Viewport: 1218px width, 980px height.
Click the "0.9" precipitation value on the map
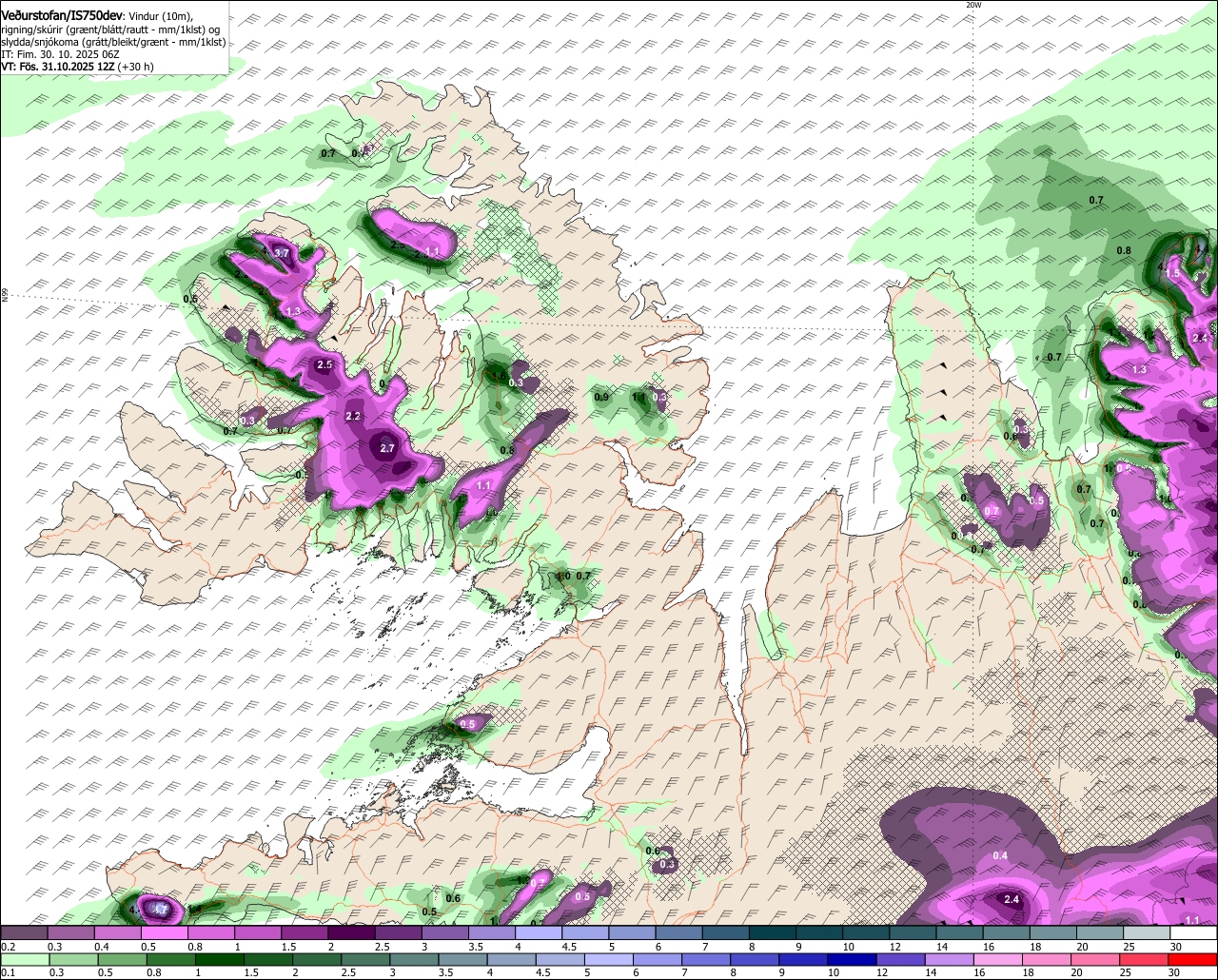(601, 397)
